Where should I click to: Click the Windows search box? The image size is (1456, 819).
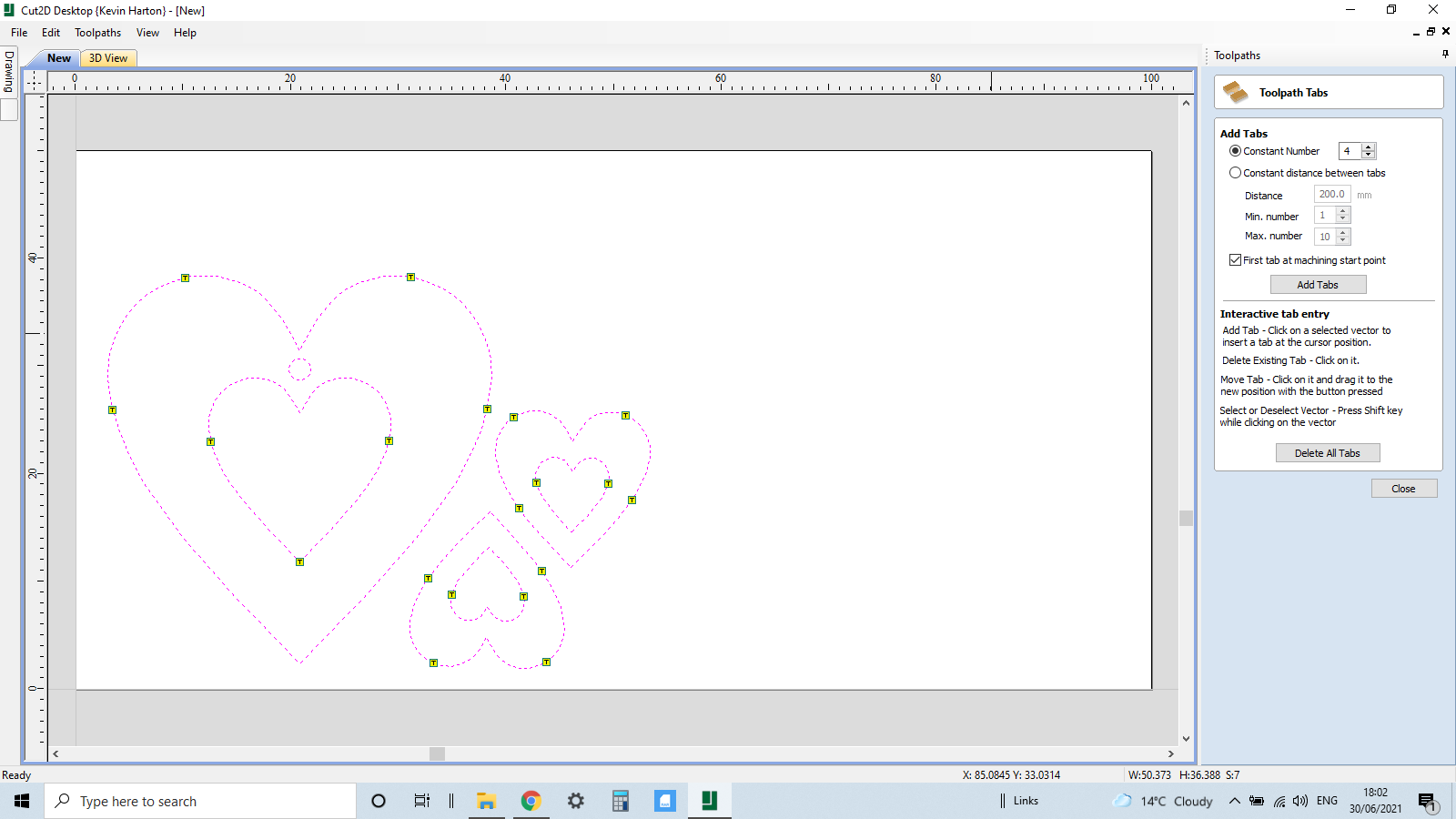click(200, 801)
